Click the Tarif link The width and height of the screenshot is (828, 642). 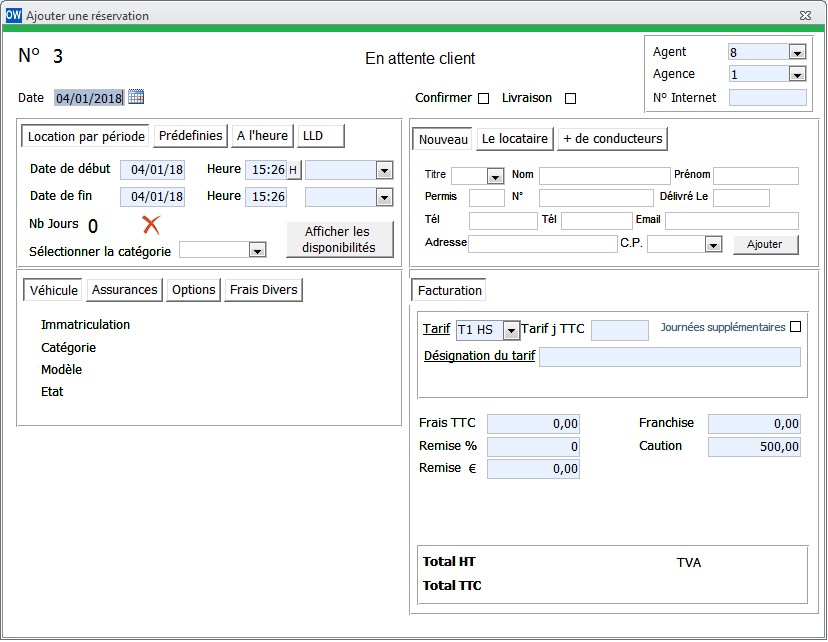pos(436,329)
